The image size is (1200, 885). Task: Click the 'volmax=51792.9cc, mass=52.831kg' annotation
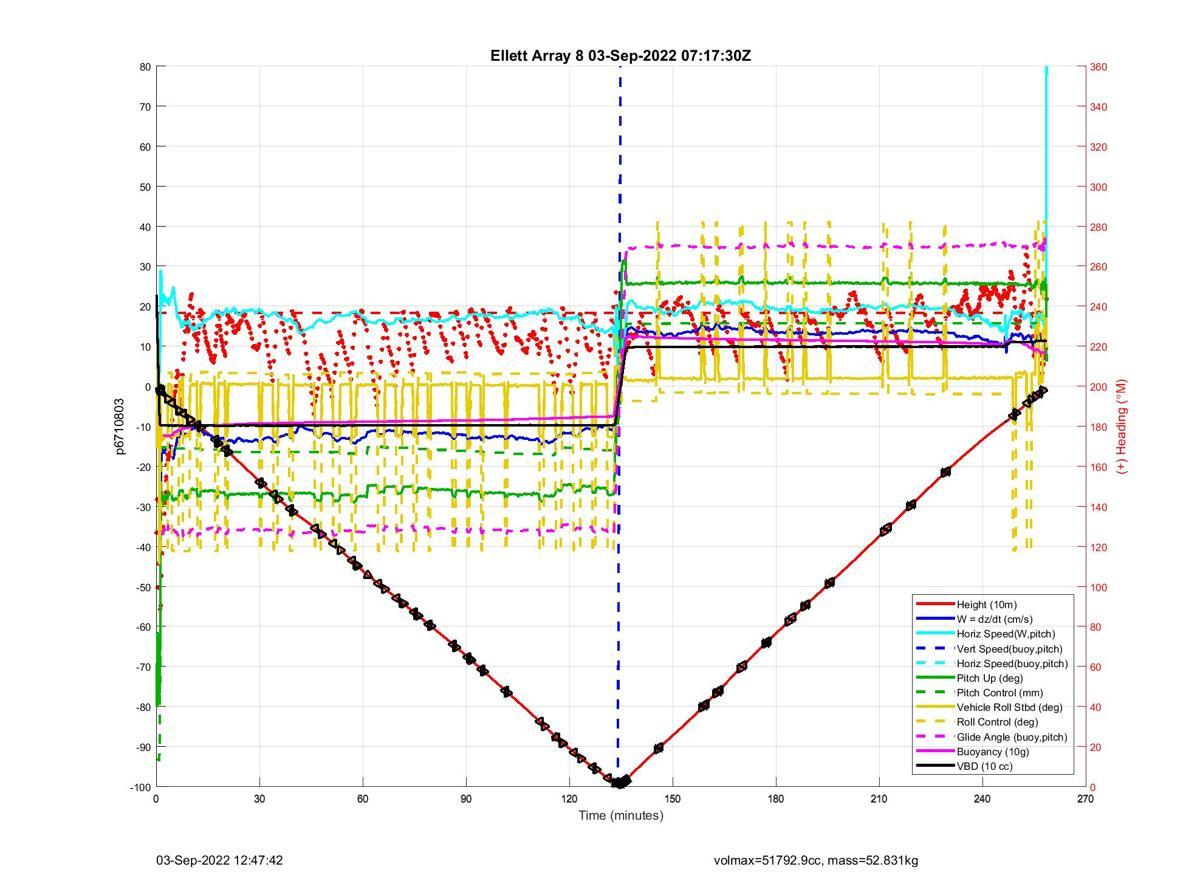pos(816,860)
